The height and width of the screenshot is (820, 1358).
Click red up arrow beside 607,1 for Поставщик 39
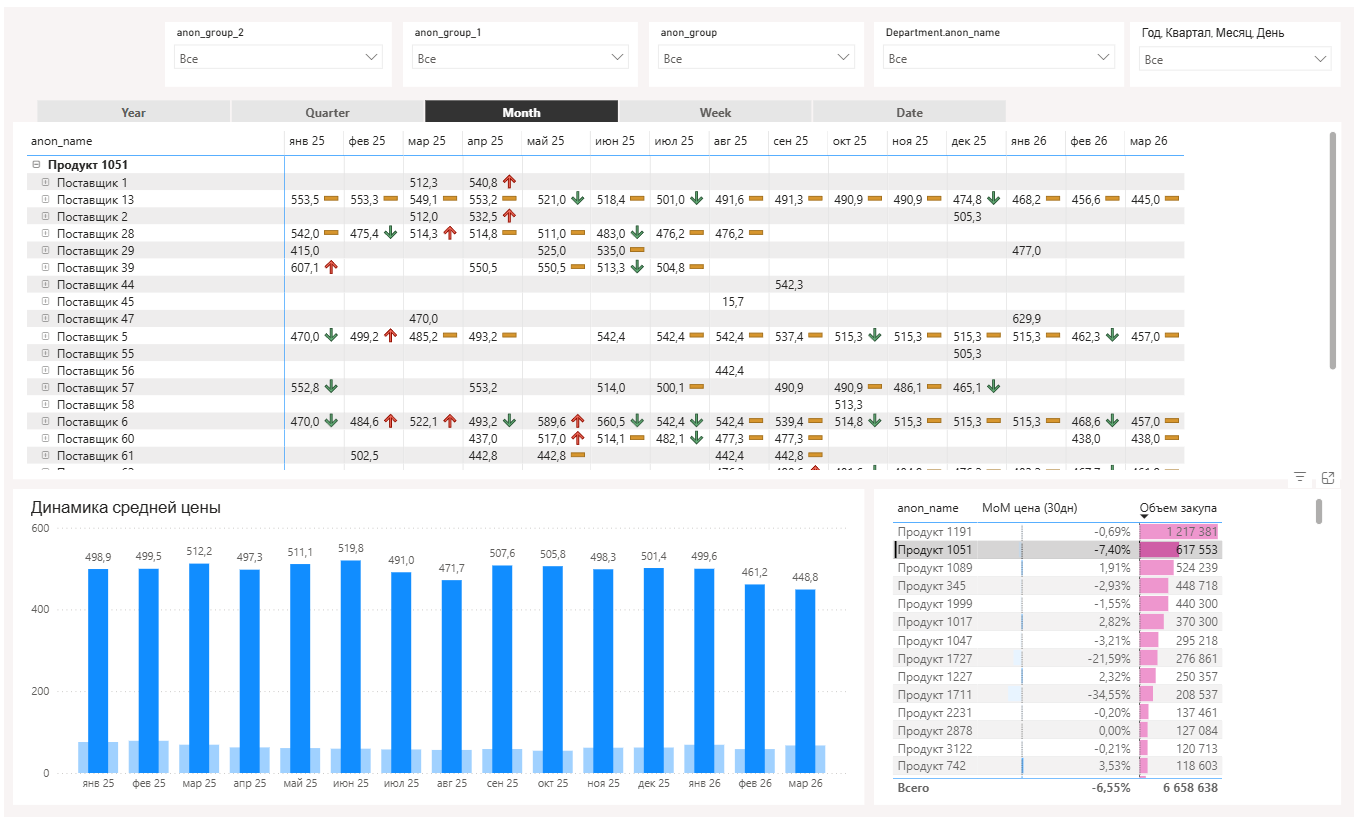(331, 267)
